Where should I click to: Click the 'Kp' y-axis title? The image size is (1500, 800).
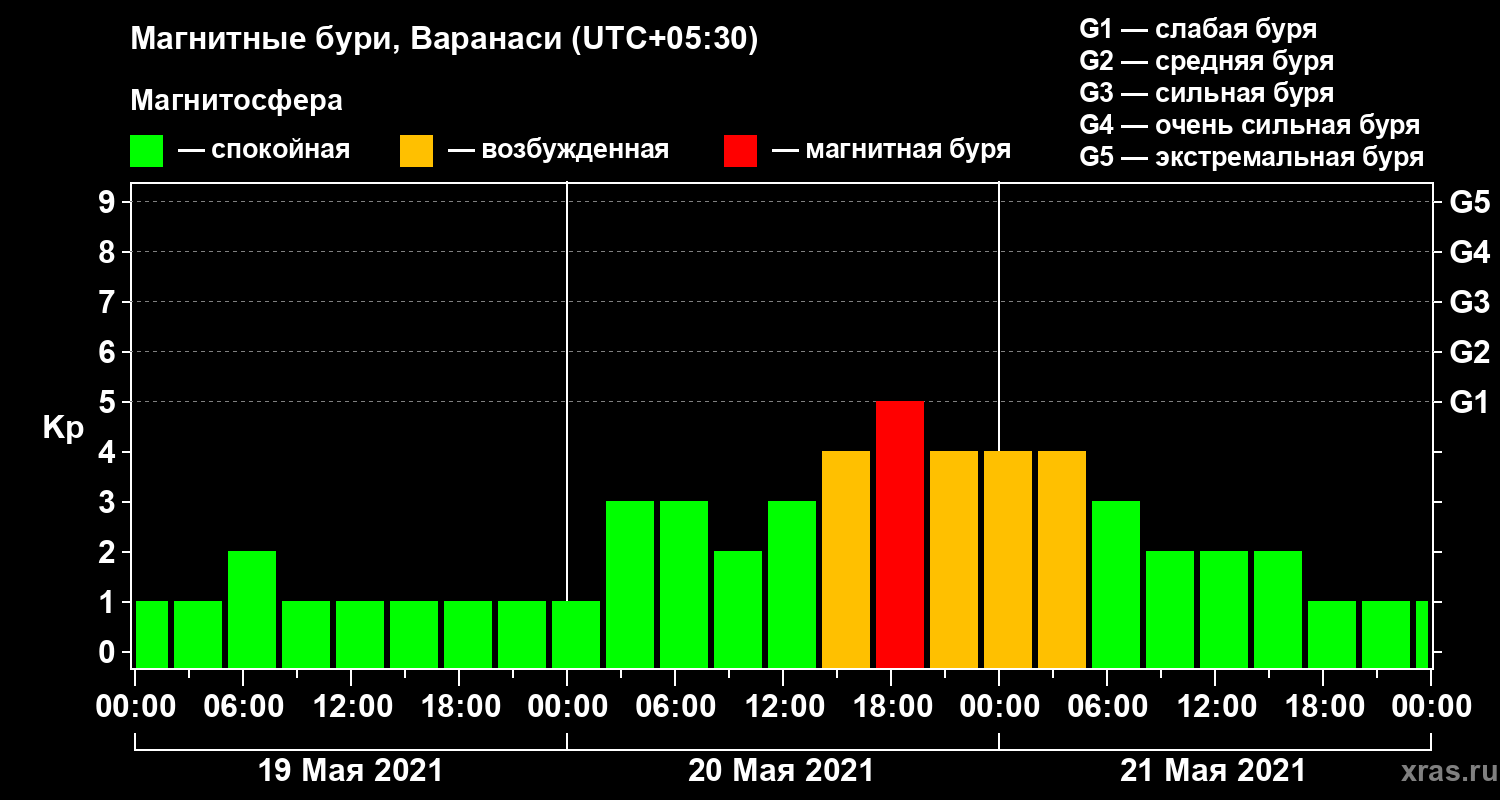pos(63,429)
